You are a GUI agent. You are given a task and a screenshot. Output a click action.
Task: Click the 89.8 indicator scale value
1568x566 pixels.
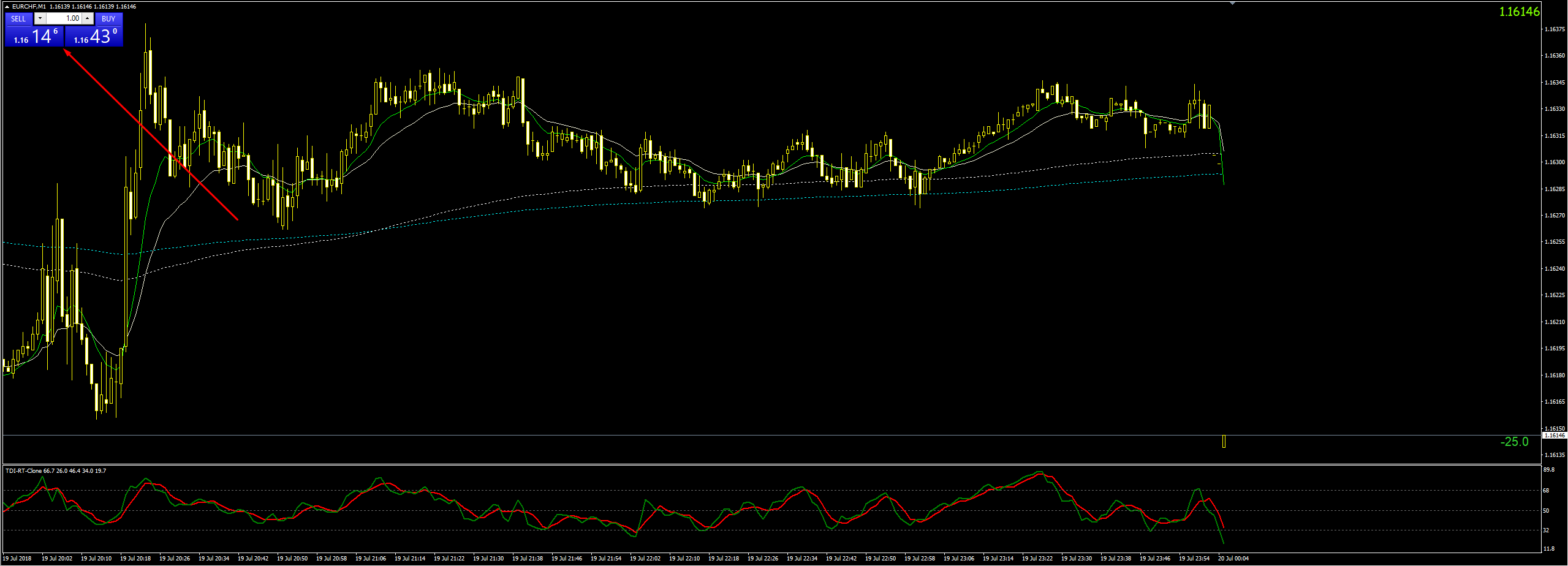tap(1548, 470)
